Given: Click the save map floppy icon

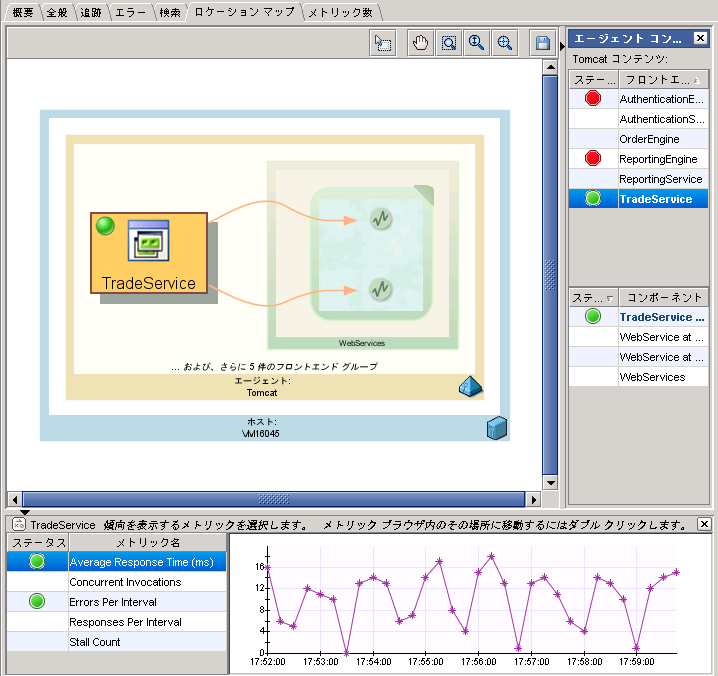Looking at the screenshot, I should point(543,43).
